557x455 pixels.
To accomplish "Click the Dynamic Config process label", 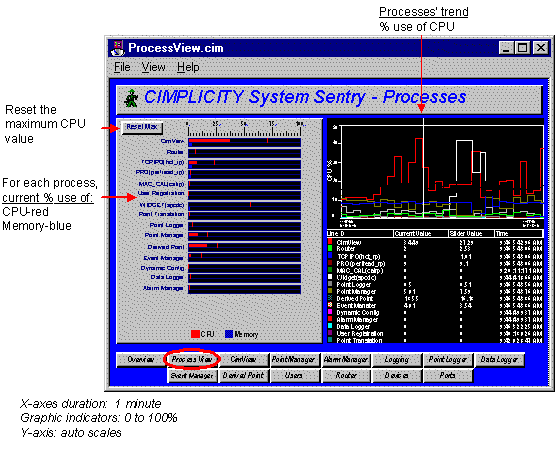I will (x=163, y=268).
